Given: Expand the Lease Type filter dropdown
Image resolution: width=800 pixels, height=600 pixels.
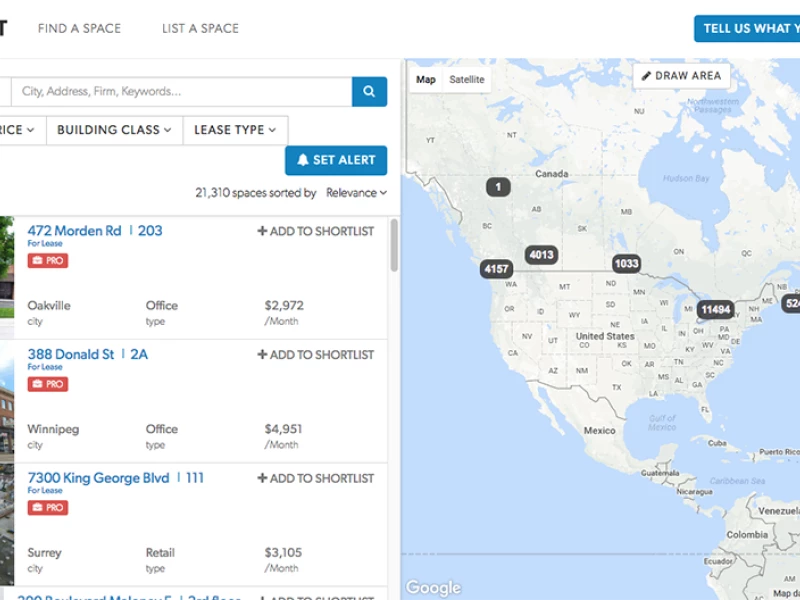Looking at the screenshot, I should pyautogui.click(x=235, y=130).
